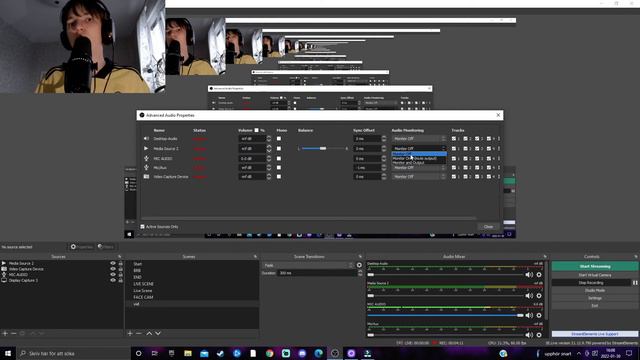This screenshot has width=640, height=360.
Task: Open the Fade scene transition dropdown
Action: tap(308, 265)
